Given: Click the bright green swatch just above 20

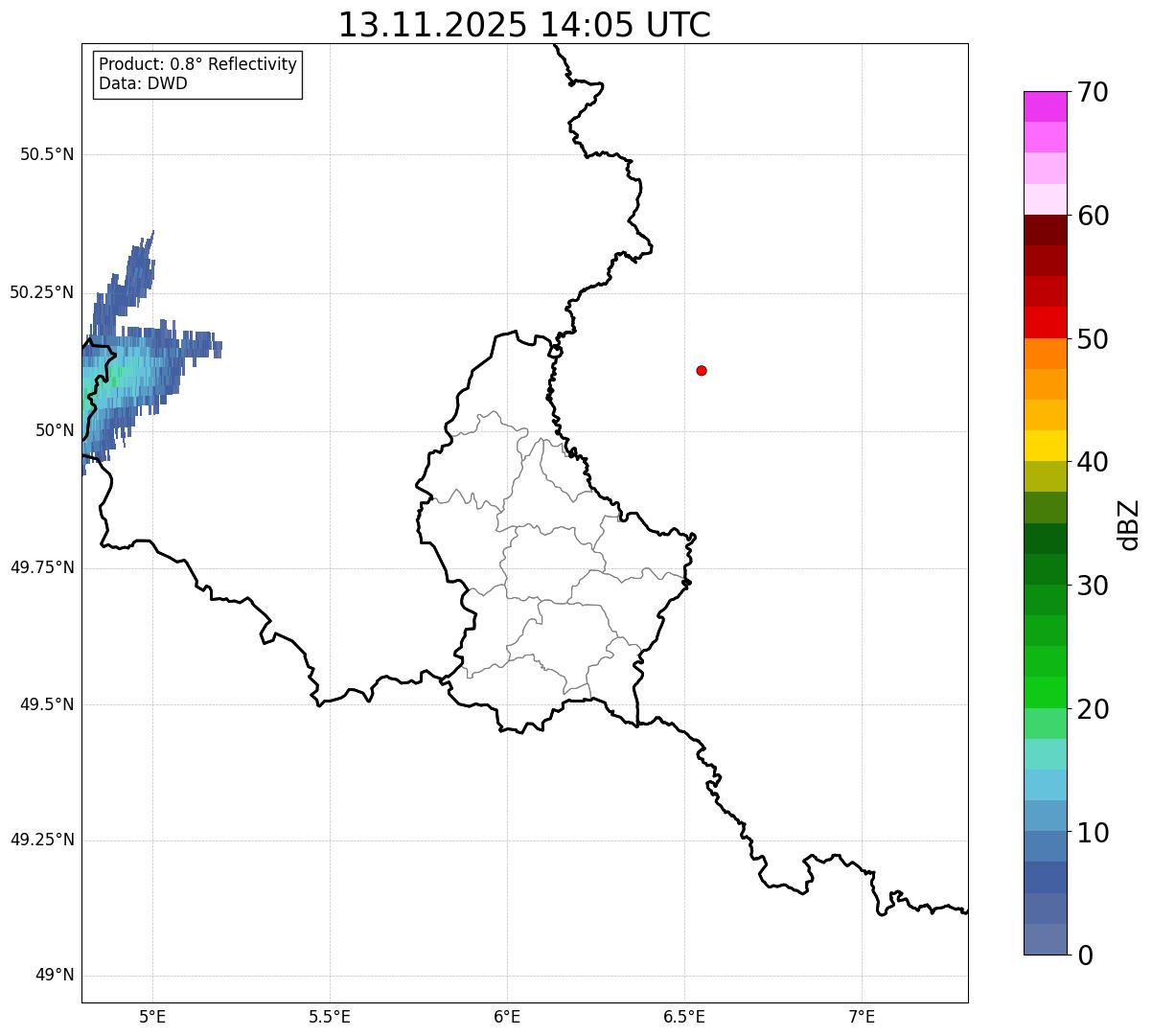Looking at the screenshot, I should pos(1046,693).
